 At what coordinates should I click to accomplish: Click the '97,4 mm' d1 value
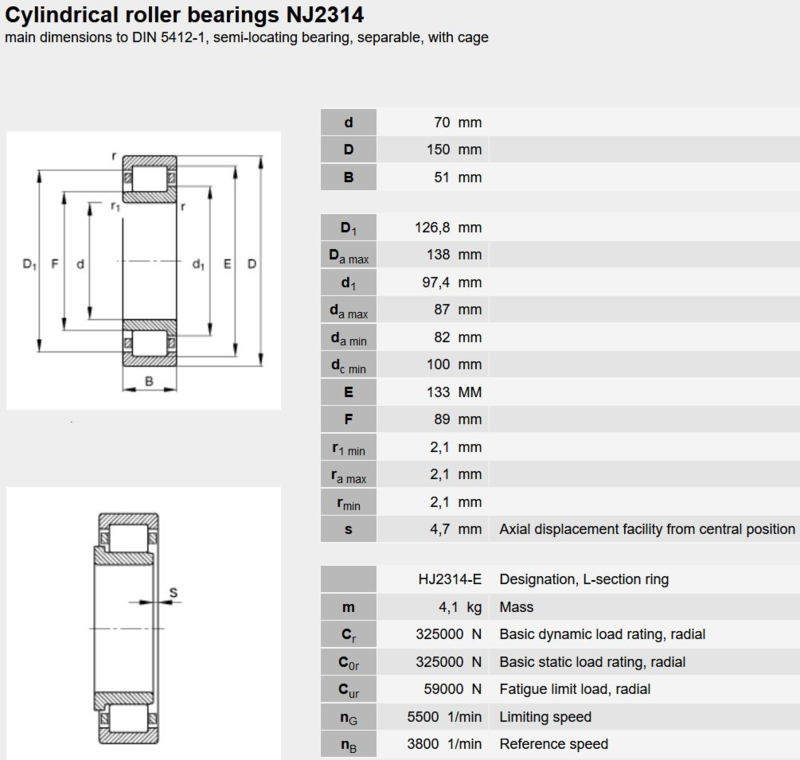(452, 282)
